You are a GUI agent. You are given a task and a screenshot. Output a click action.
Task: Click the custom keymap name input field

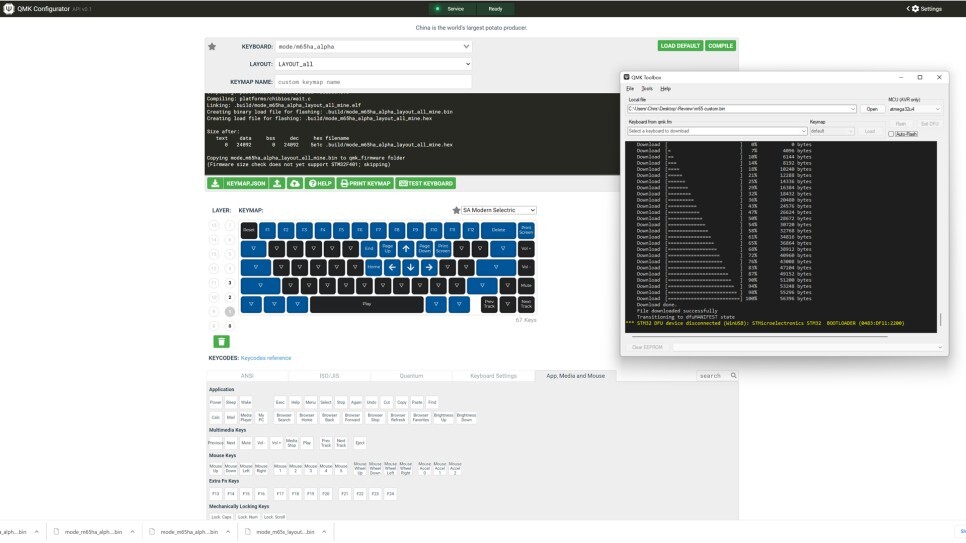[373, 82]
